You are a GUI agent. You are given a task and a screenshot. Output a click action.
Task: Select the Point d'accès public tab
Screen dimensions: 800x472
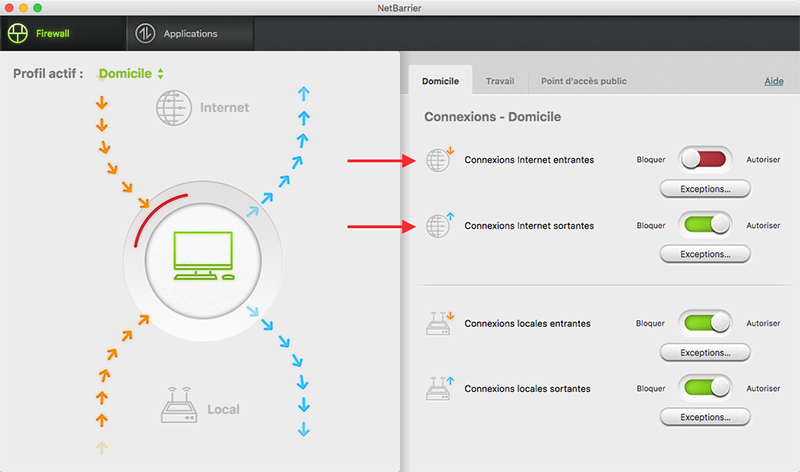pos(584,81)
